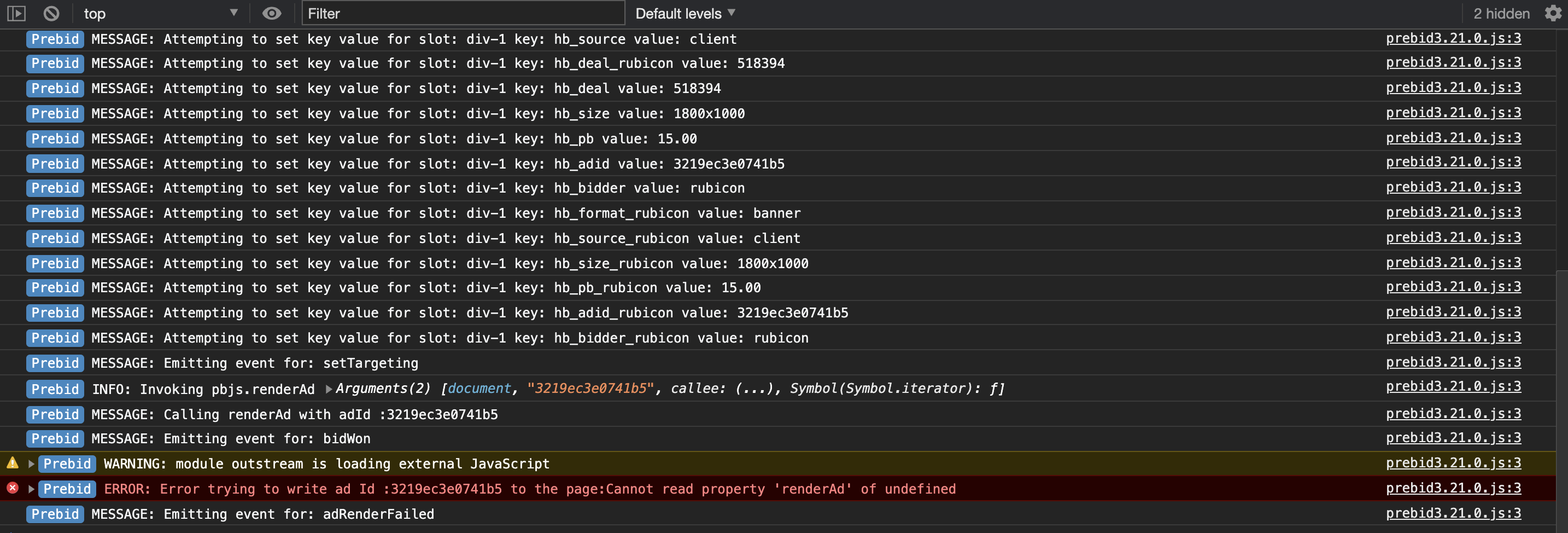This screenshot has height=533, width=1568.
Task: Click the Prebid badge on the INFO row
Action: click(55, 389)
